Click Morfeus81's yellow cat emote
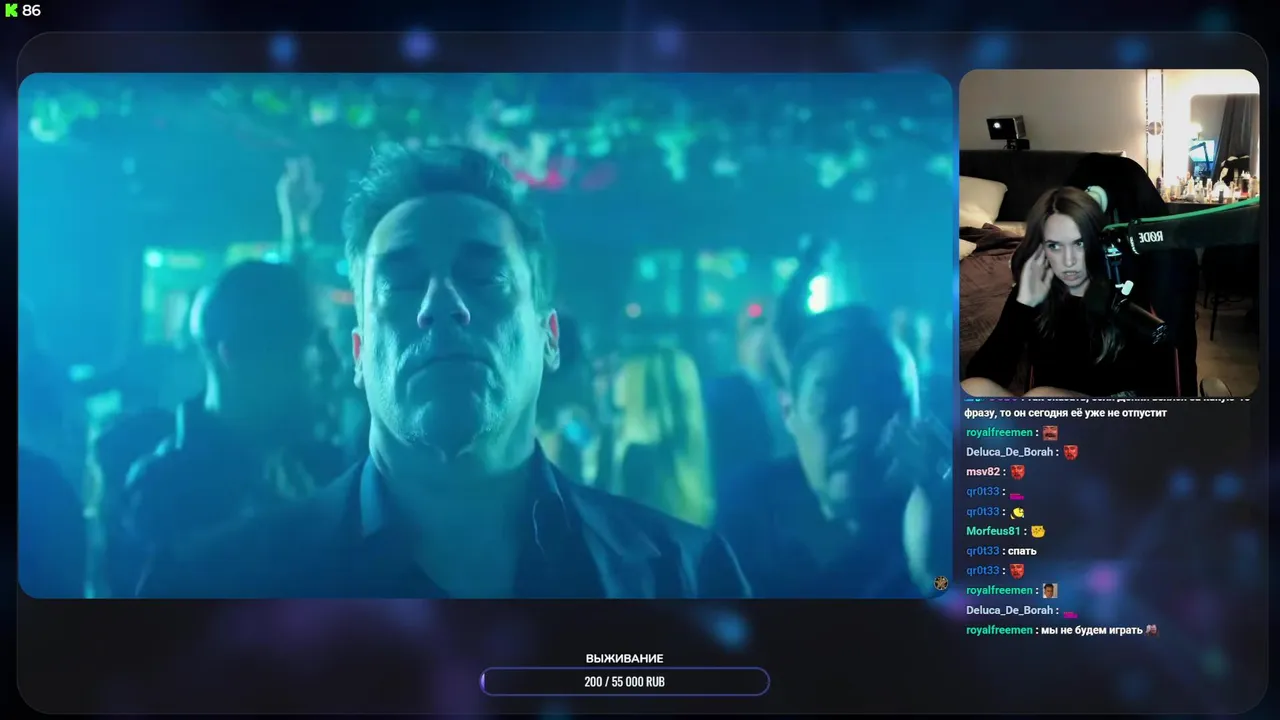Viewport: 1280px width, 720px height. 1038,531
